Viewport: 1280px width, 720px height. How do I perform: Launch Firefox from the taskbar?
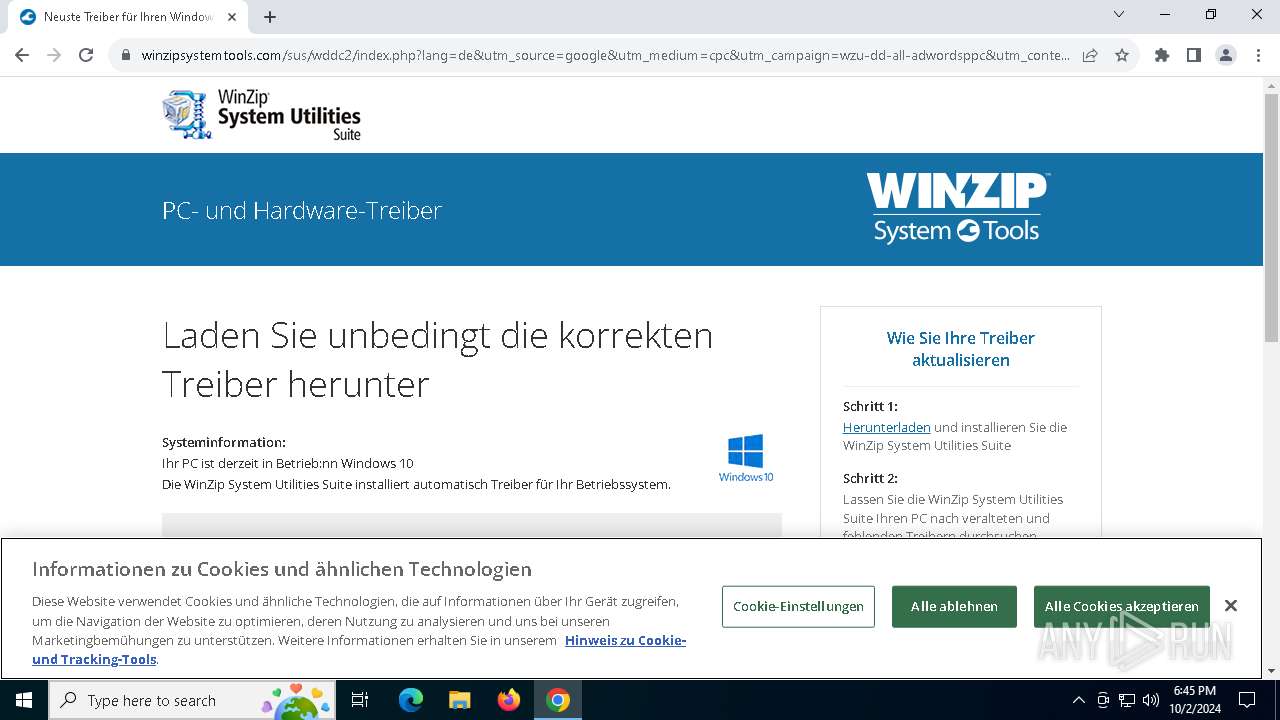509,700
